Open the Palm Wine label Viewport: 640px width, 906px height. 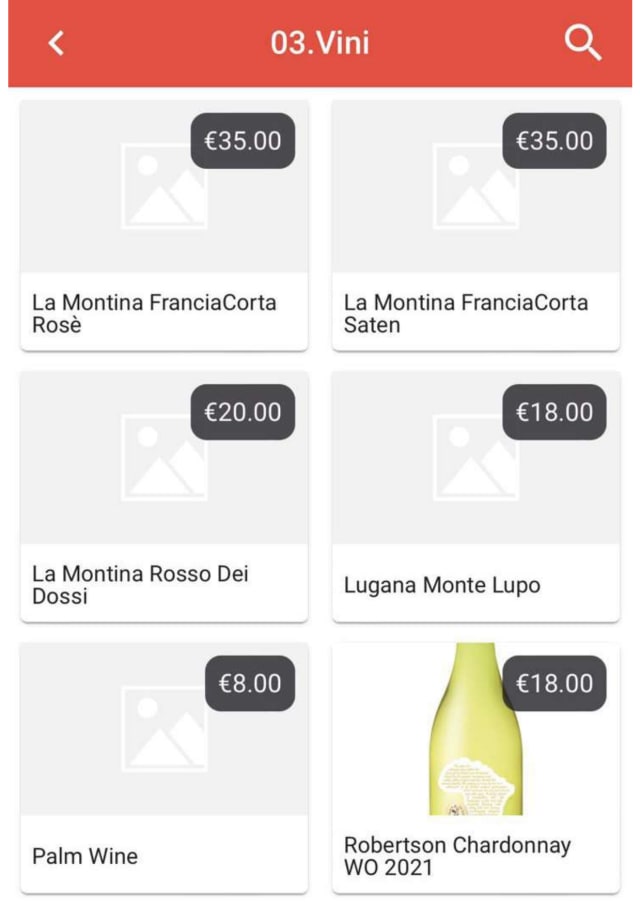pos(85,856)
